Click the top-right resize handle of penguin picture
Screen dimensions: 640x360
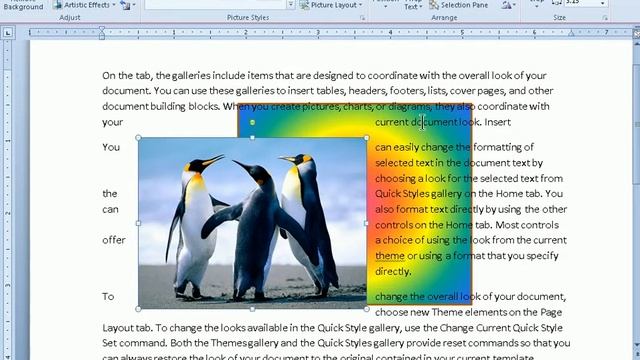pos(367,138)
